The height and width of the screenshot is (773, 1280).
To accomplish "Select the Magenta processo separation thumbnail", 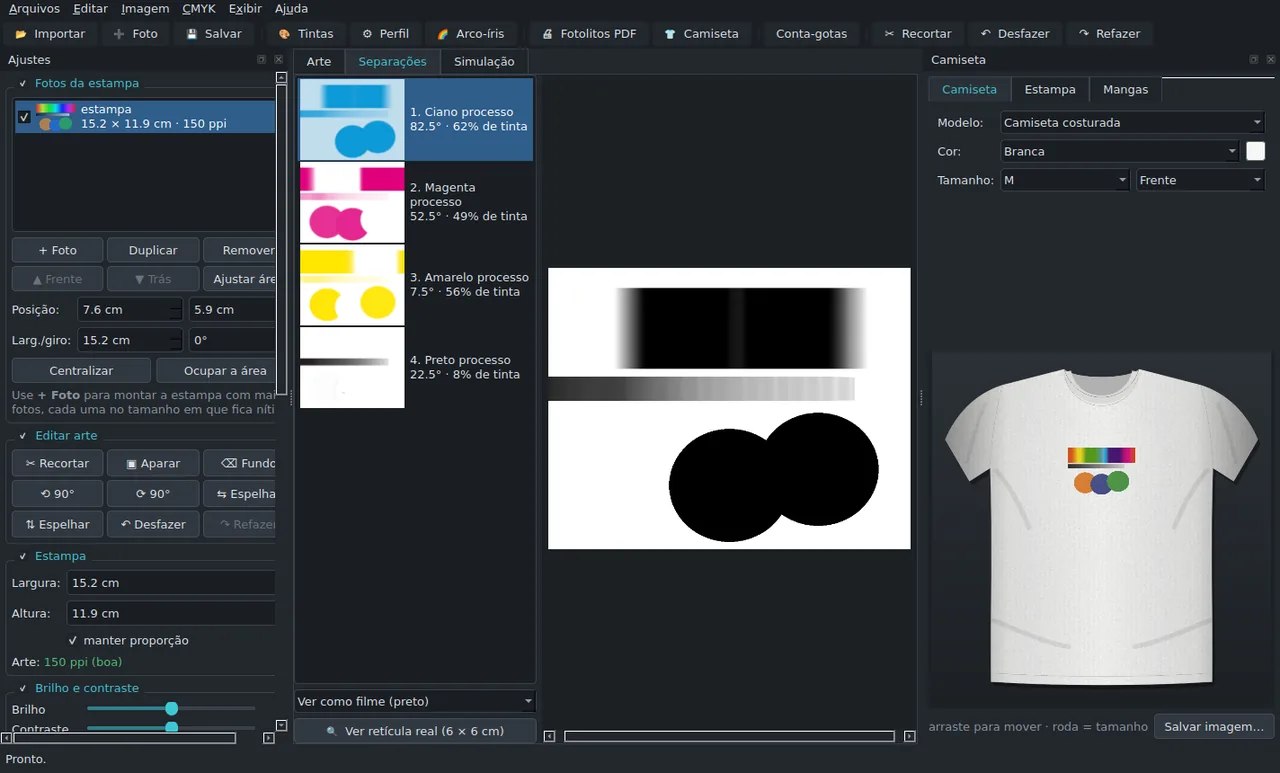I will click(x=352, y=203).
